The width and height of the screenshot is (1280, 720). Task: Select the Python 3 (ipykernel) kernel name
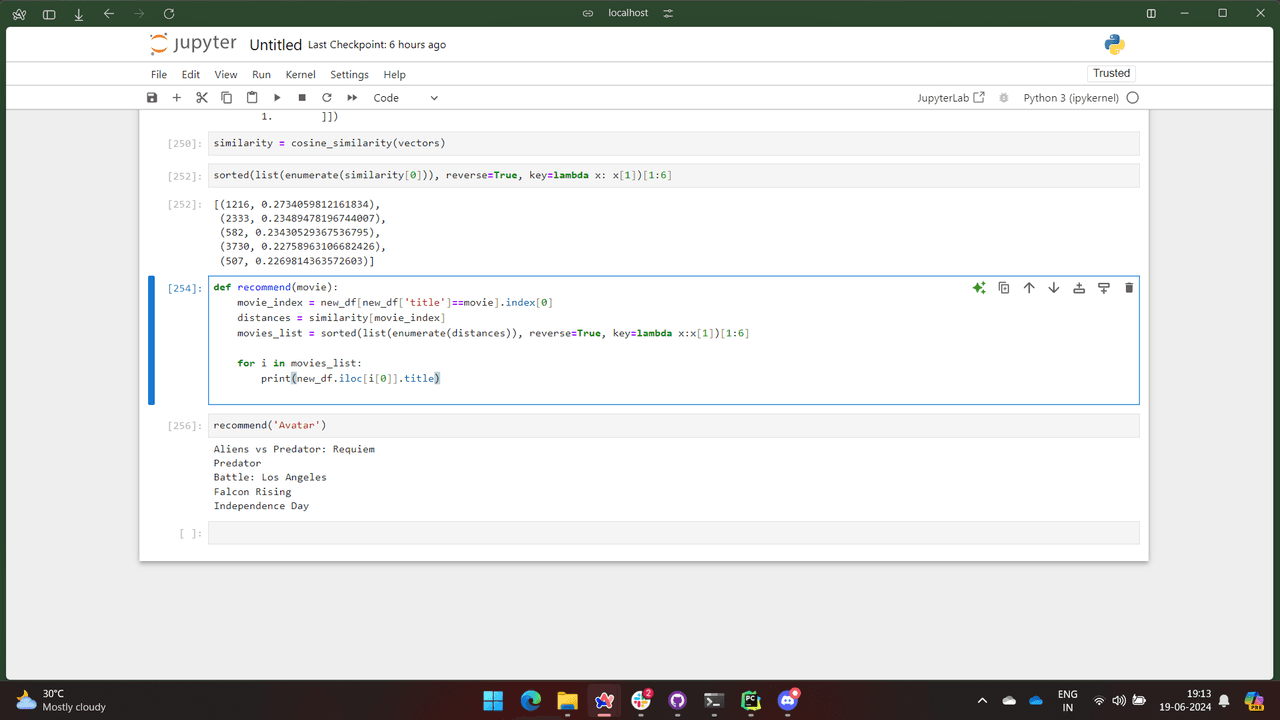point(1070,98)
